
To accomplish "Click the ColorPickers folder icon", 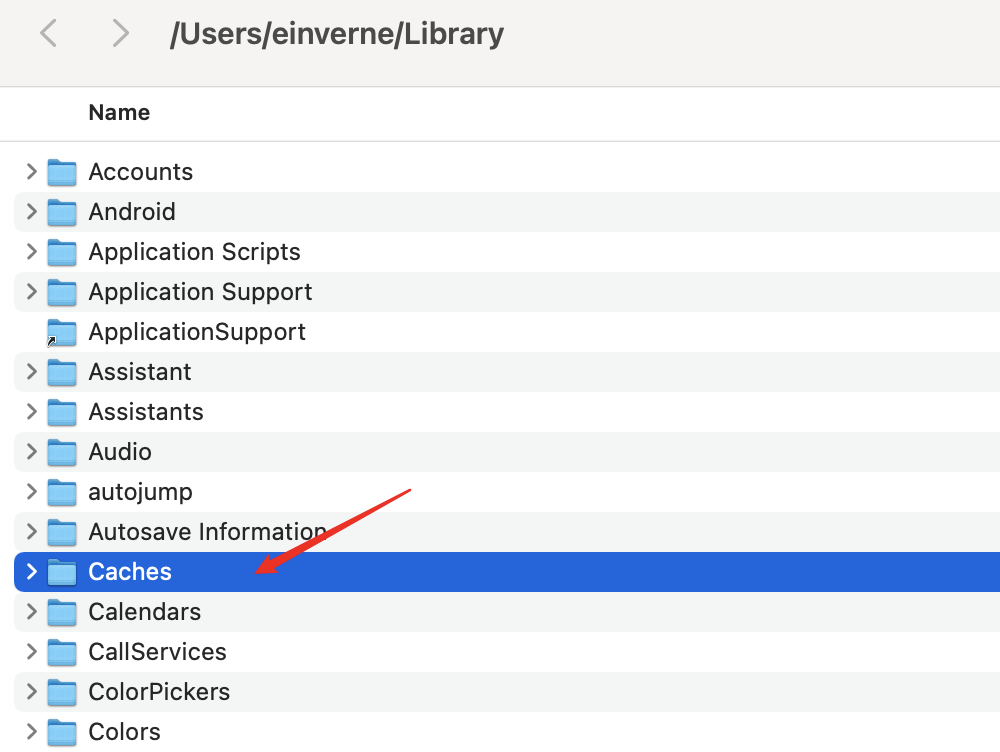I will click(62, 692).
